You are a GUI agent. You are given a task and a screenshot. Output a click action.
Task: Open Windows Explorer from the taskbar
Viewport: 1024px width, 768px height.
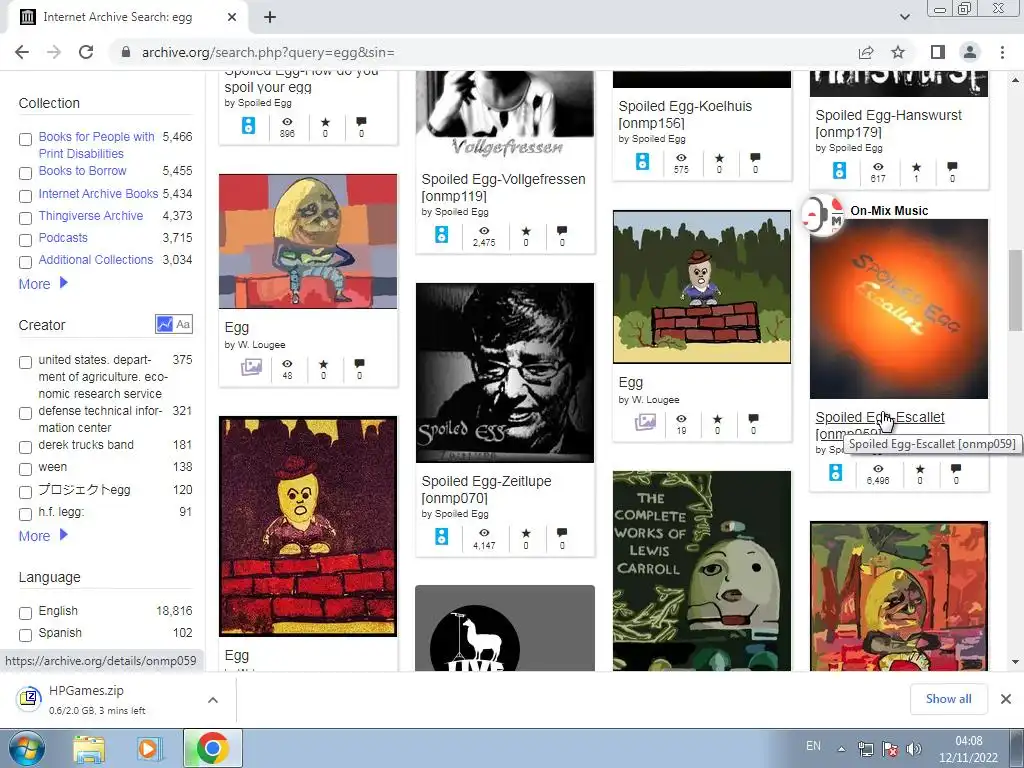[89, 748]
